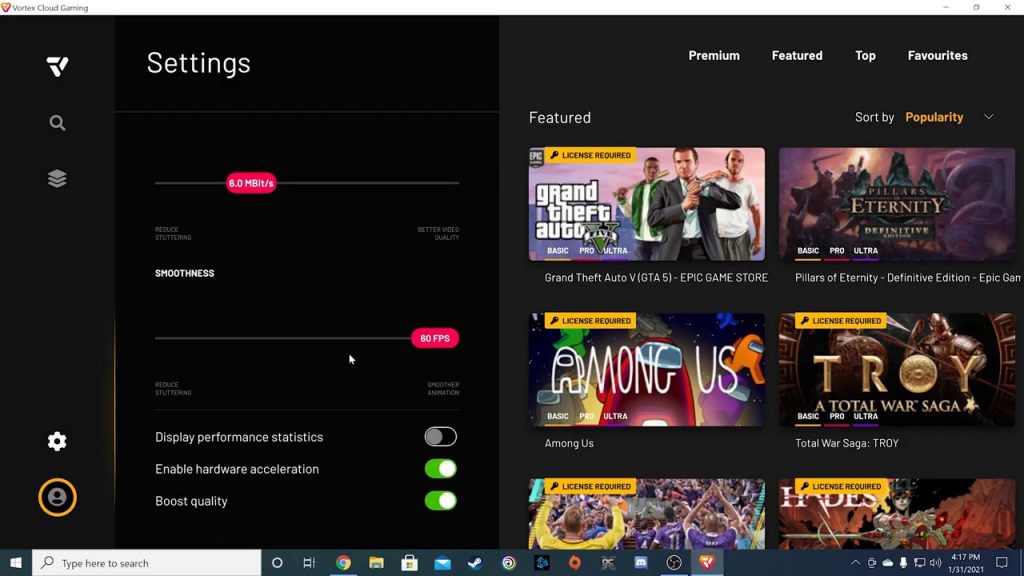
Task: Open Settings via the gear icon
Action: pyautogui.click(x=57, y=441)
